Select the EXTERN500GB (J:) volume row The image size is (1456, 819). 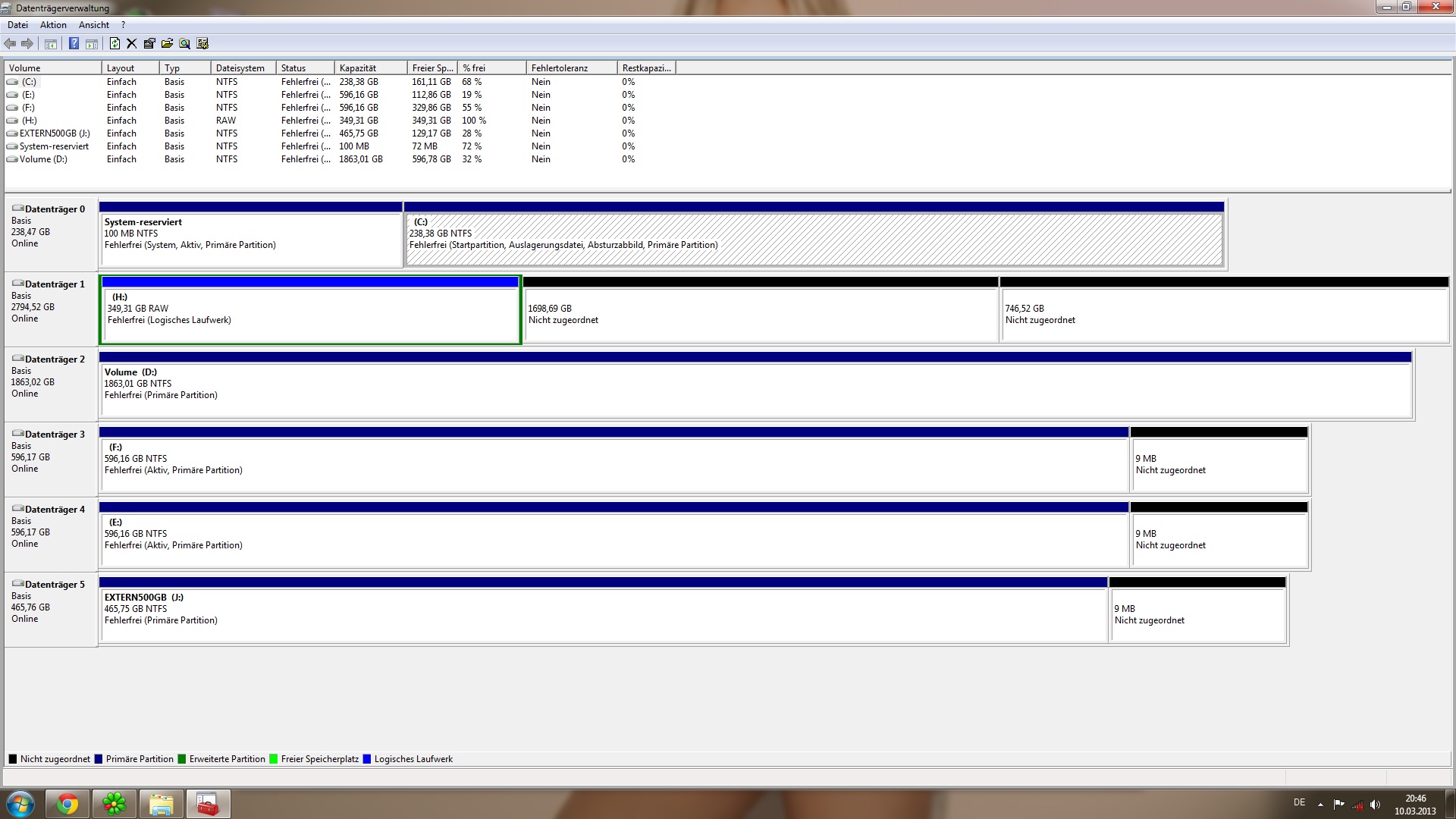(55, 133)
